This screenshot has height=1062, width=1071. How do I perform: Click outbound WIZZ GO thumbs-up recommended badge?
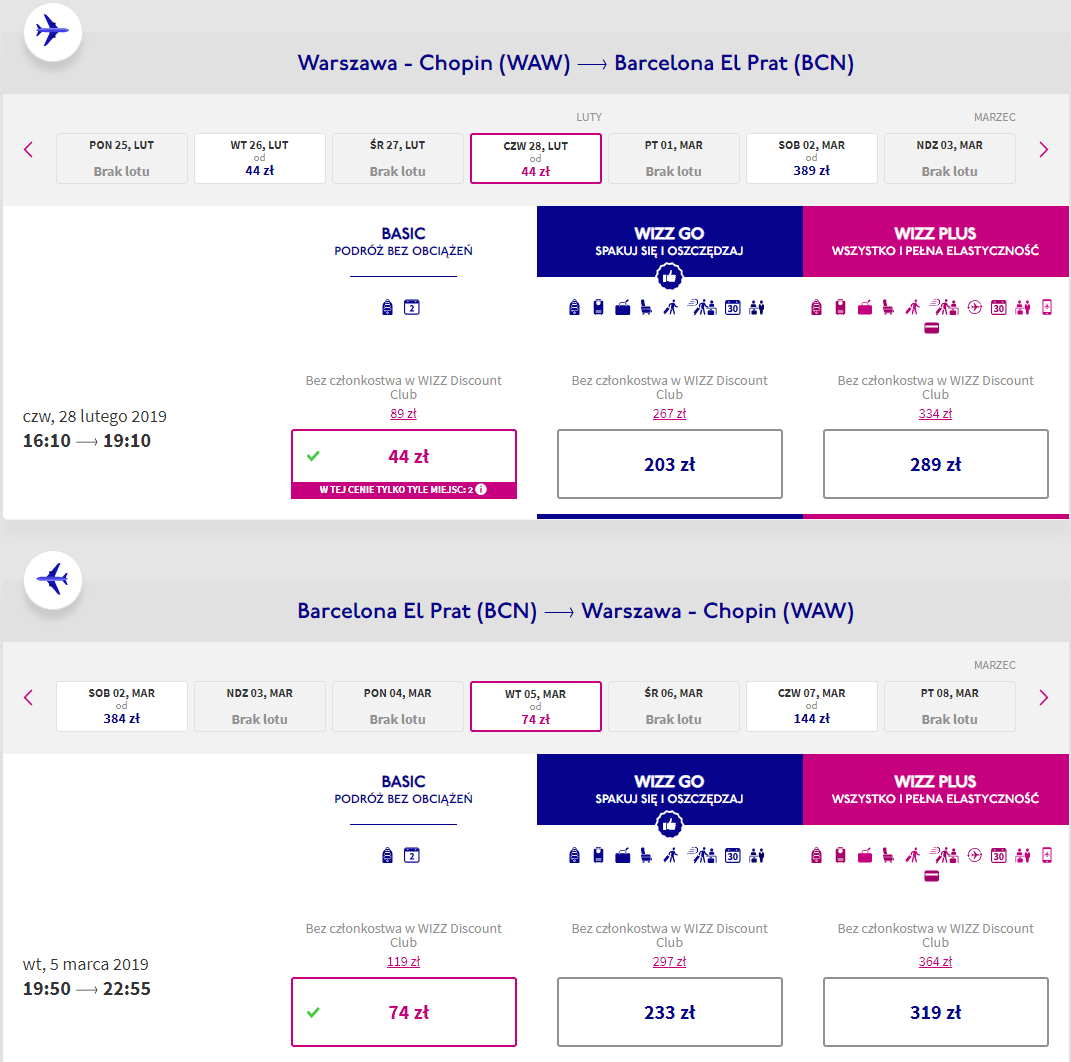tap(669, 277)
